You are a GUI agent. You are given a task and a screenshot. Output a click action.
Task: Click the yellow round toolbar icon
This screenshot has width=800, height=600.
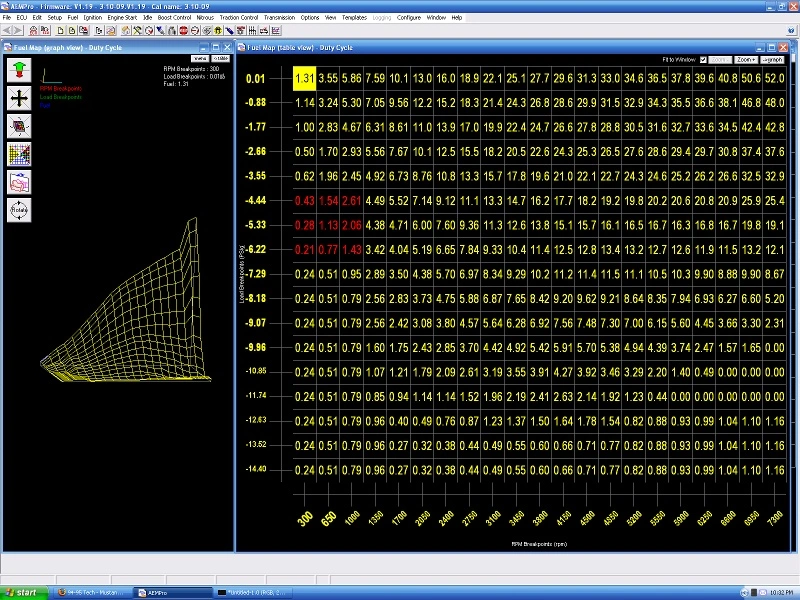tap(218, 31)
